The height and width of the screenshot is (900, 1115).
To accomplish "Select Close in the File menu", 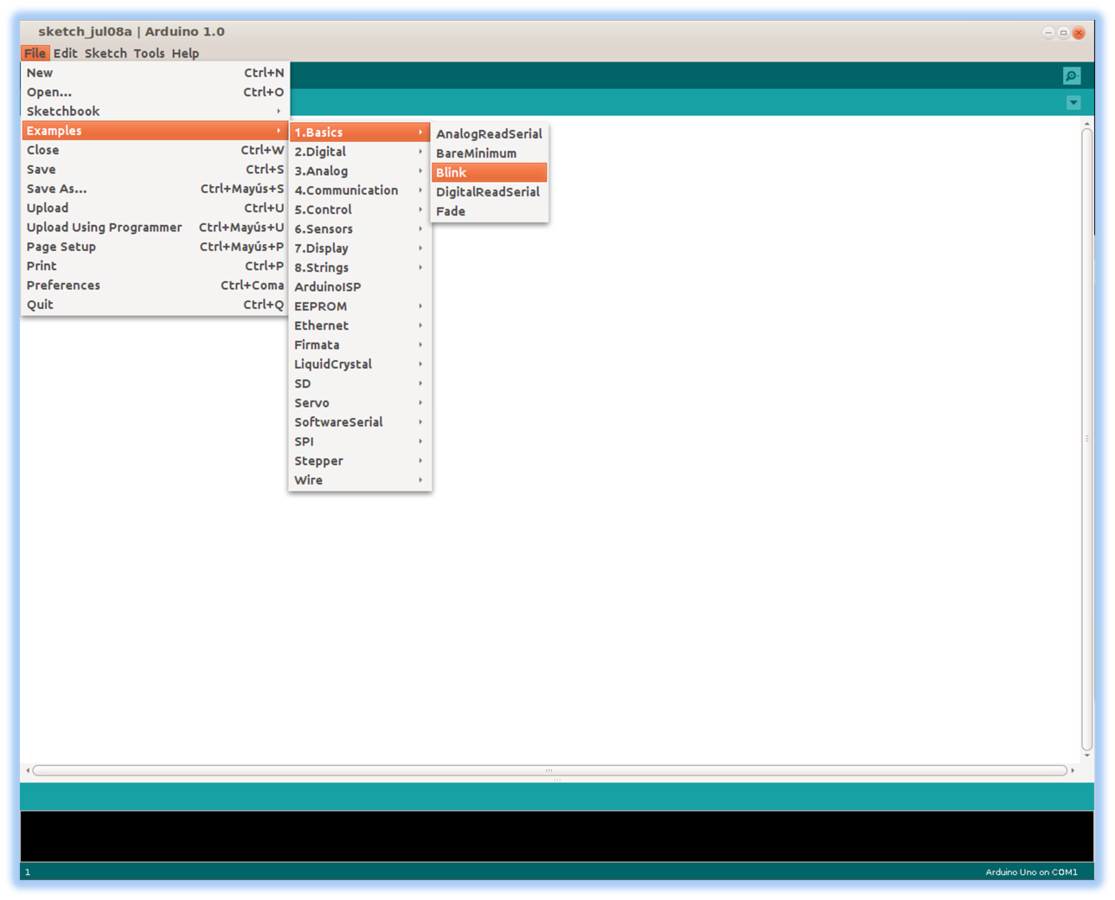I will pos(155,150).
